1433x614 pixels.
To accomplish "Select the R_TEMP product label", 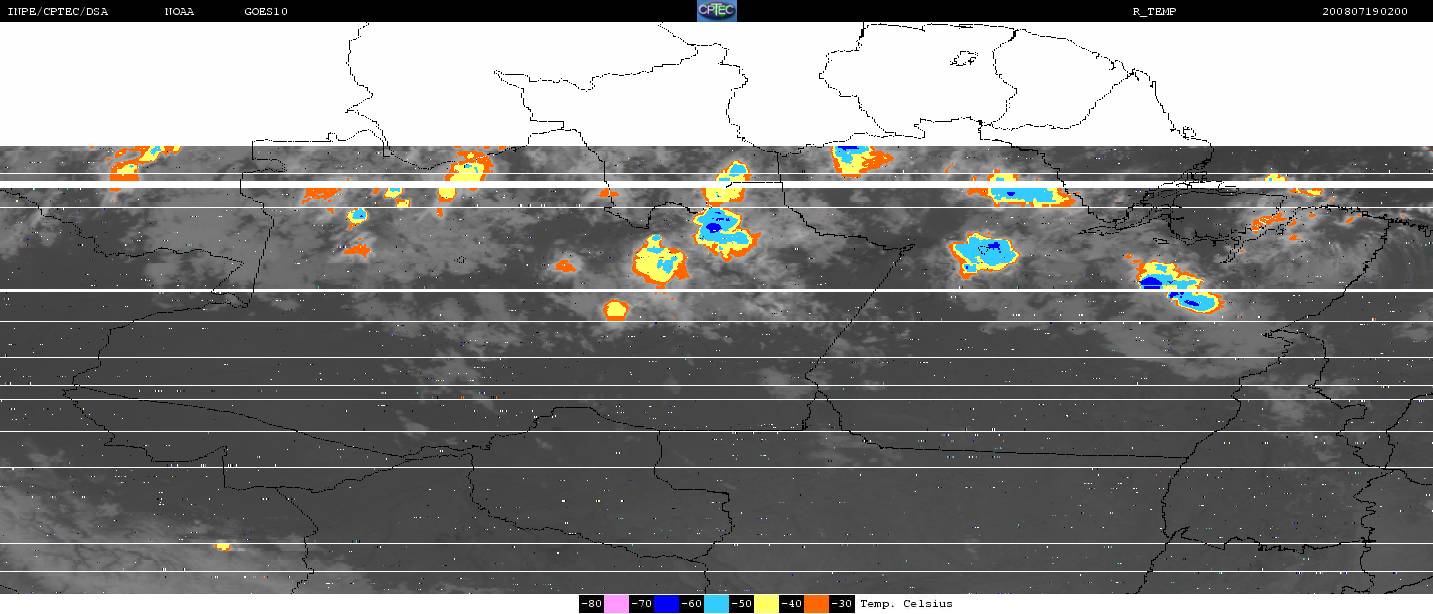I will pyautogui.click(x=1155, y=12).
